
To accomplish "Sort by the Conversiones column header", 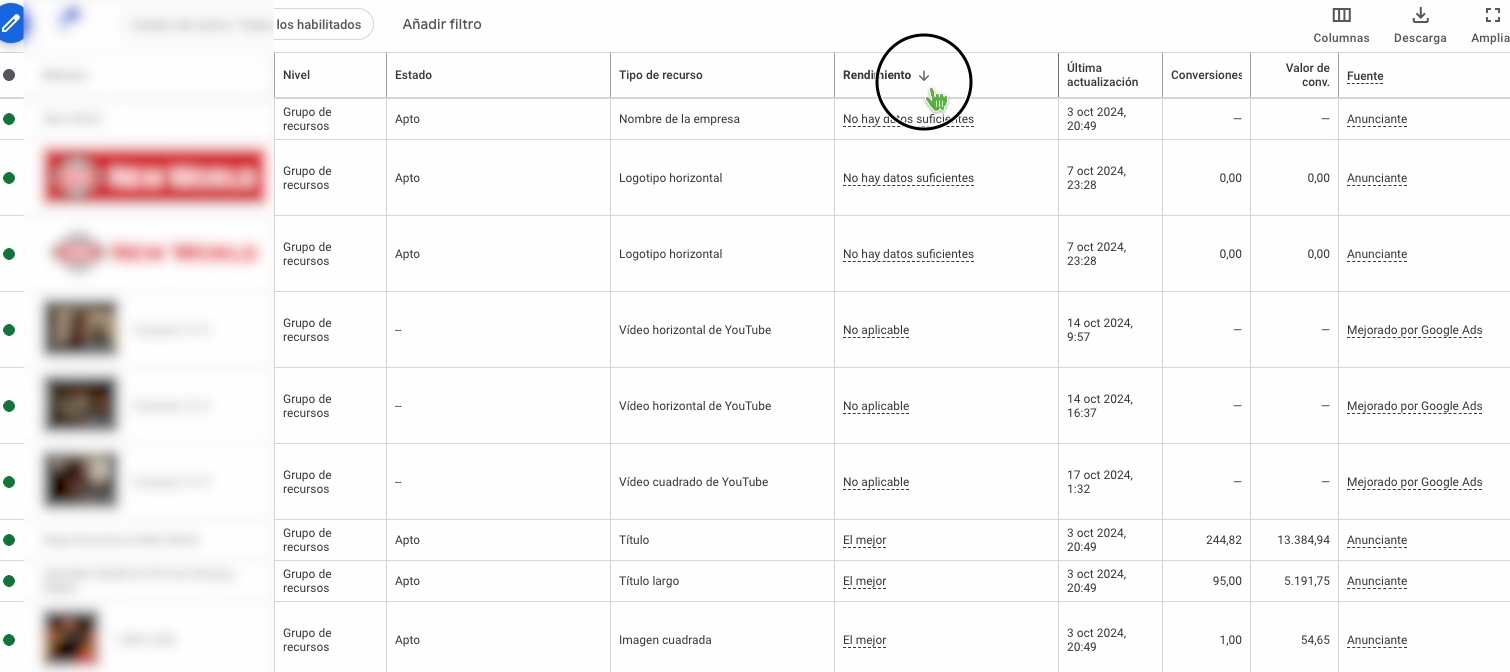I will pos(1206,75).
